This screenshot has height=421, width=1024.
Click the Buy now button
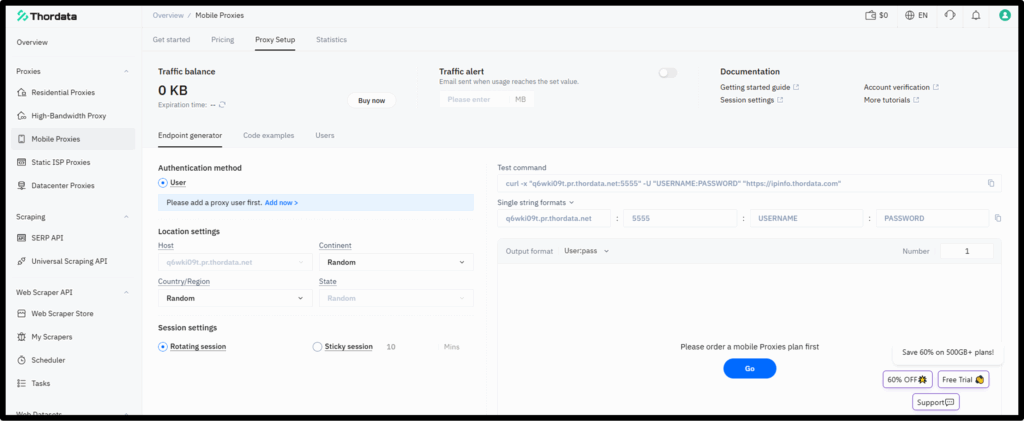point(372,101)
